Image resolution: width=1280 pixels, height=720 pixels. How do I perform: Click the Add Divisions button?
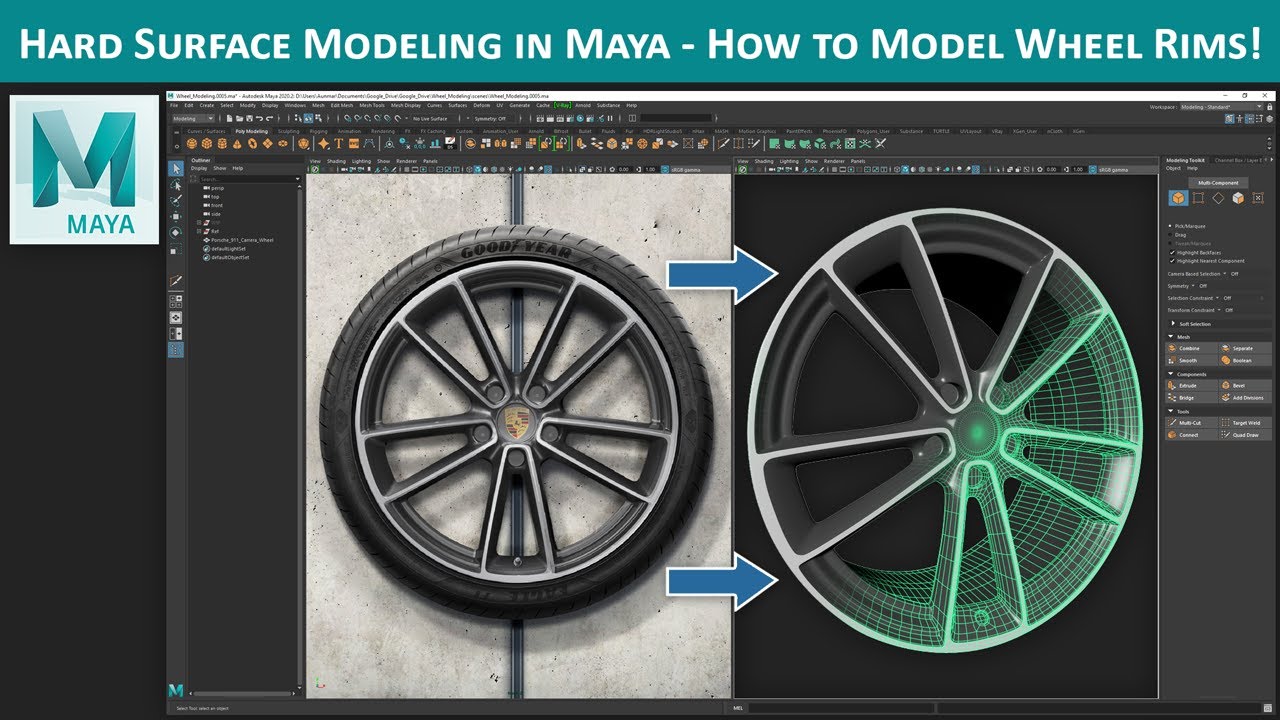[1246, 397]
